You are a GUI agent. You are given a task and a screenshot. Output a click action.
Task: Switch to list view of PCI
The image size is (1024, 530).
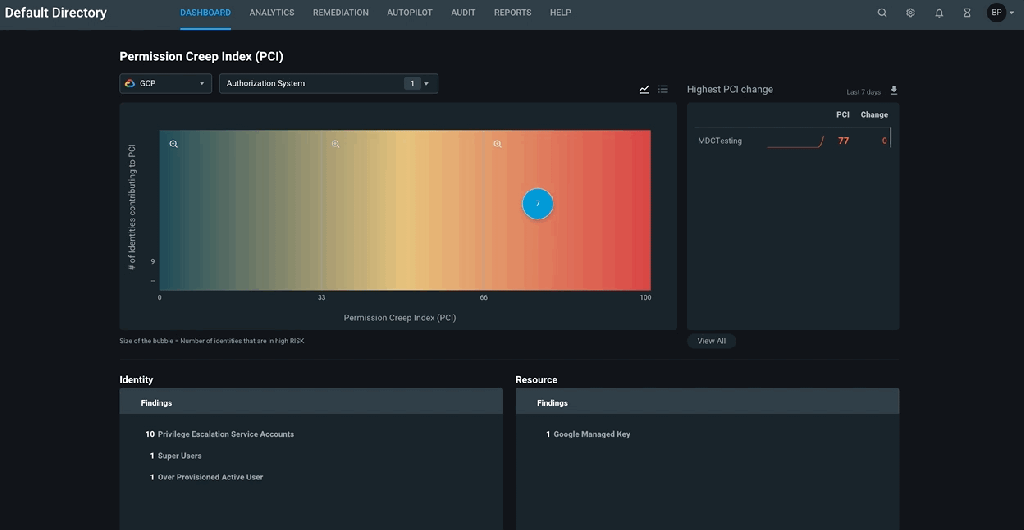pos(663,90)
